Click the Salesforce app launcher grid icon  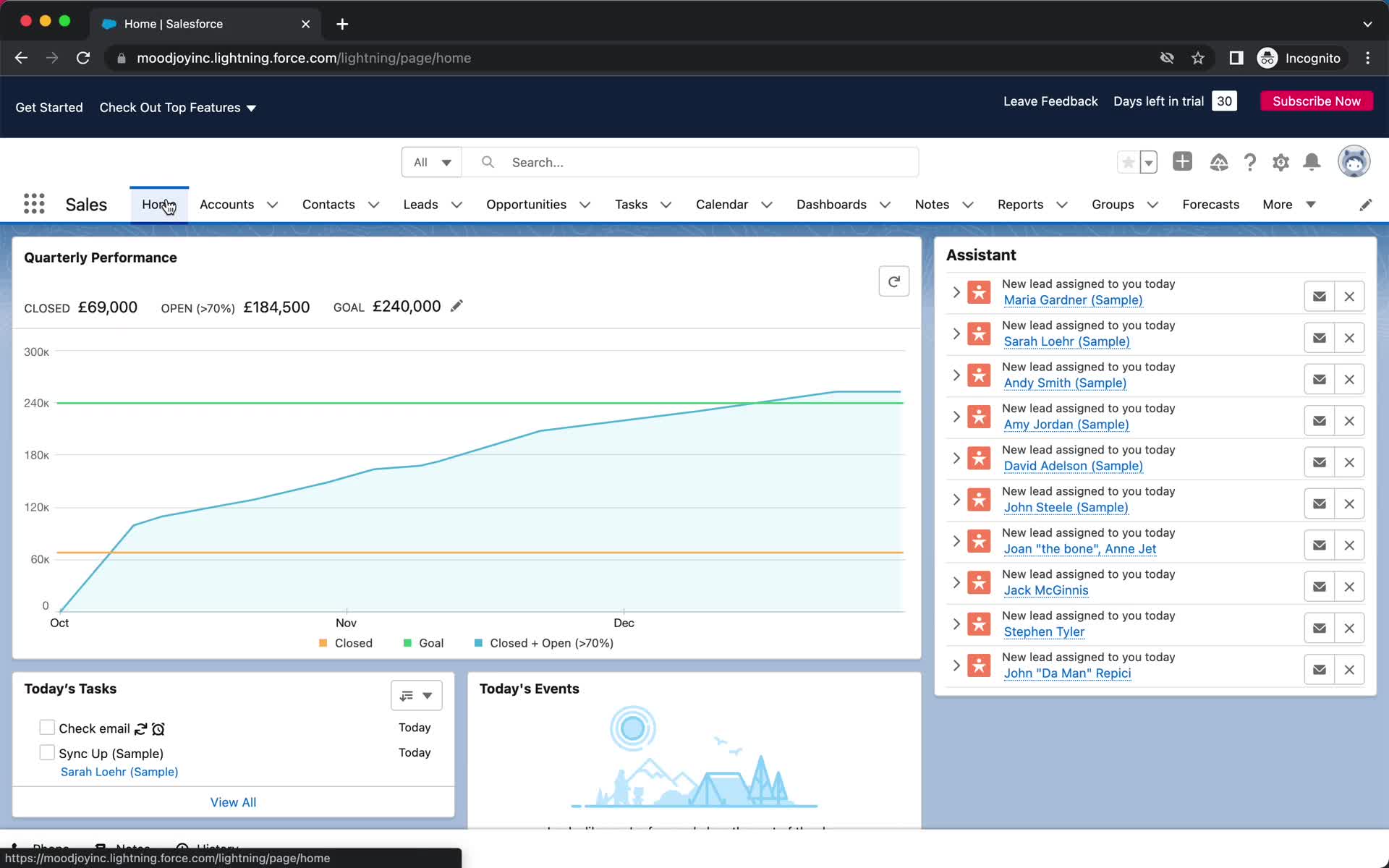[33, 204]
